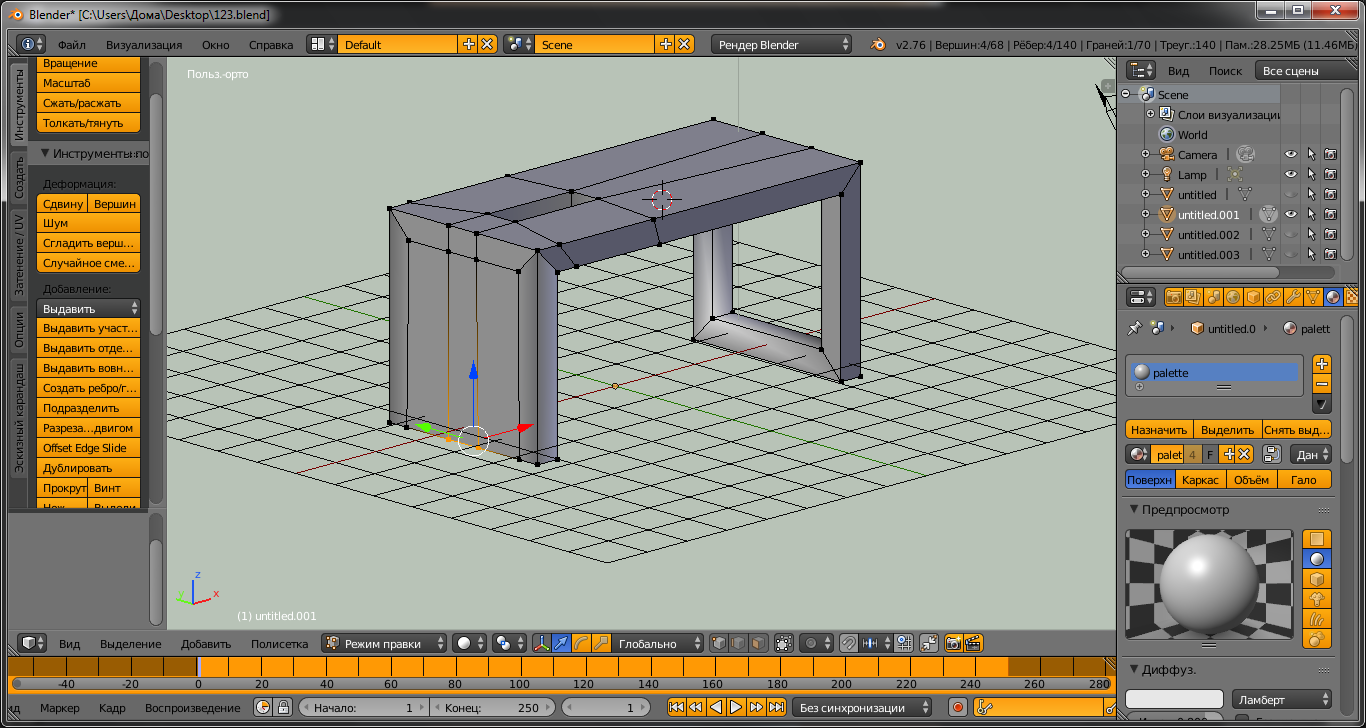
Task: Toggle the timeline lock icon
Action: 283,707
